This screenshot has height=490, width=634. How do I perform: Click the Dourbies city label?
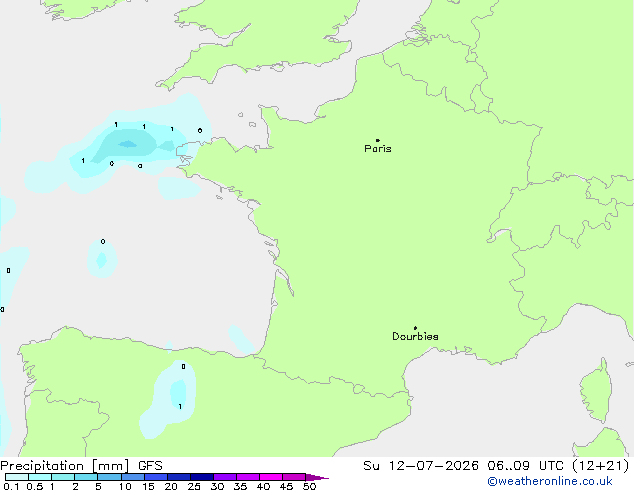click(x=415, y=336)
